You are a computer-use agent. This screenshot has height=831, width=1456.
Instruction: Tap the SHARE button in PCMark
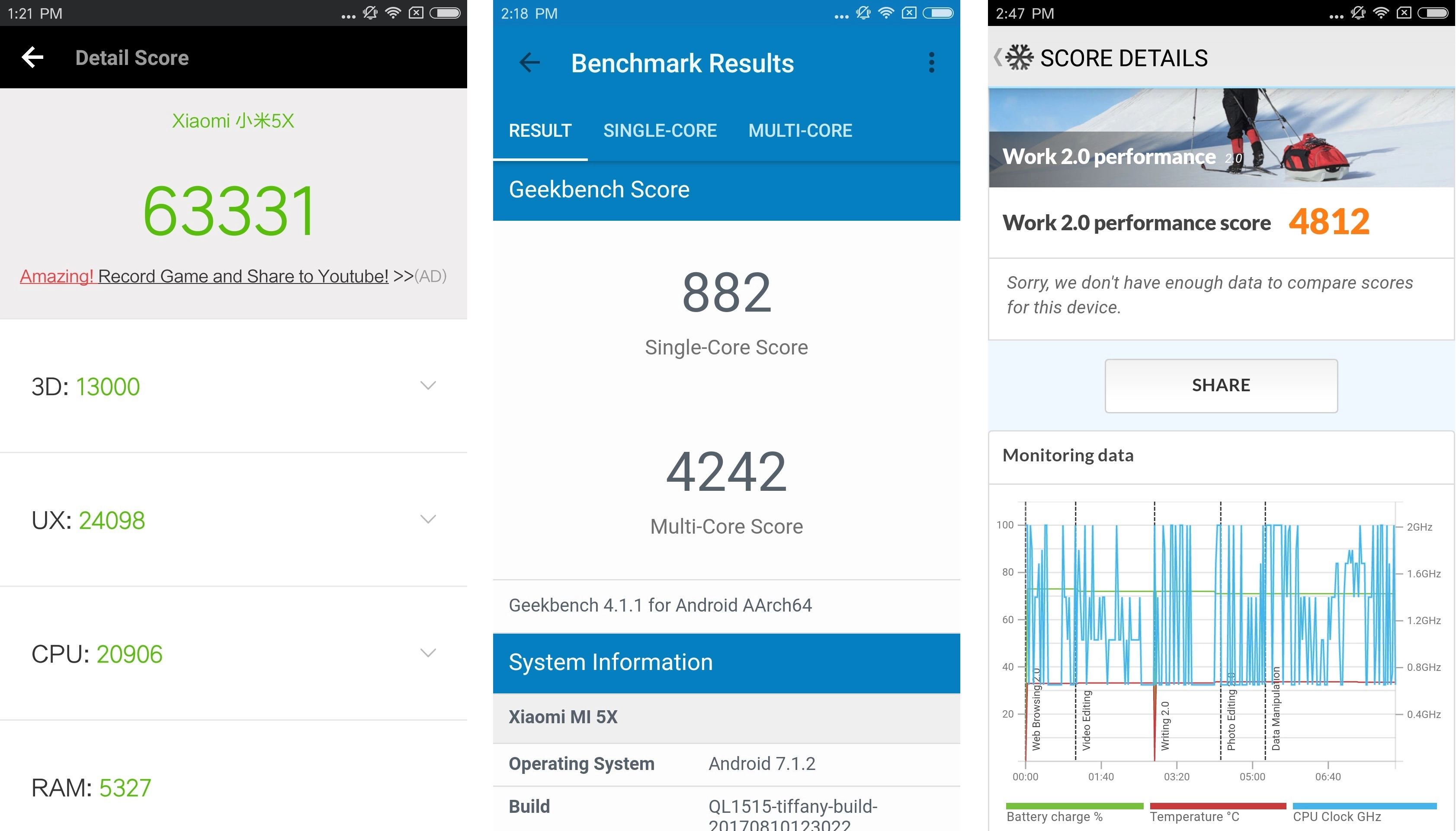click(1220, 385)
